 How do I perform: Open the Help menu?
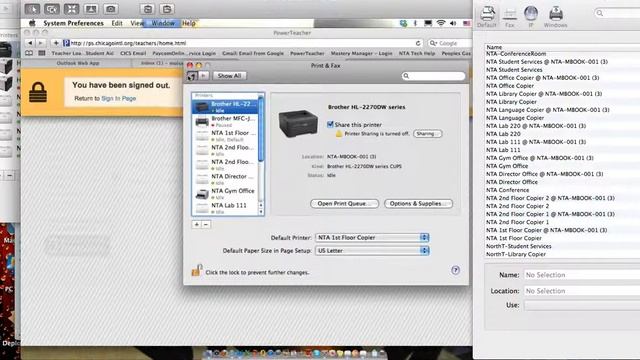click(x=189, y=23)
